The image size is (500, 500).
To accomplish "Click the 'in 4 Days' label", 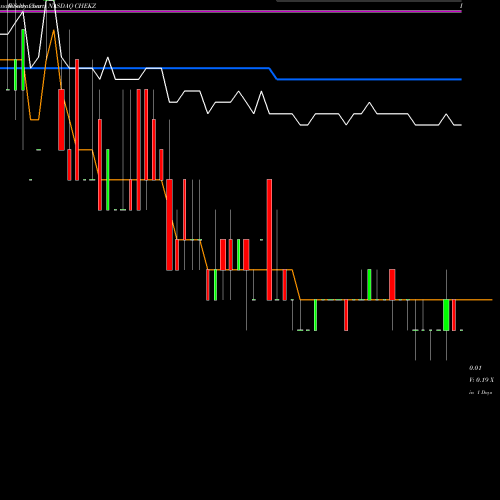I will click(x=481, y=393).
